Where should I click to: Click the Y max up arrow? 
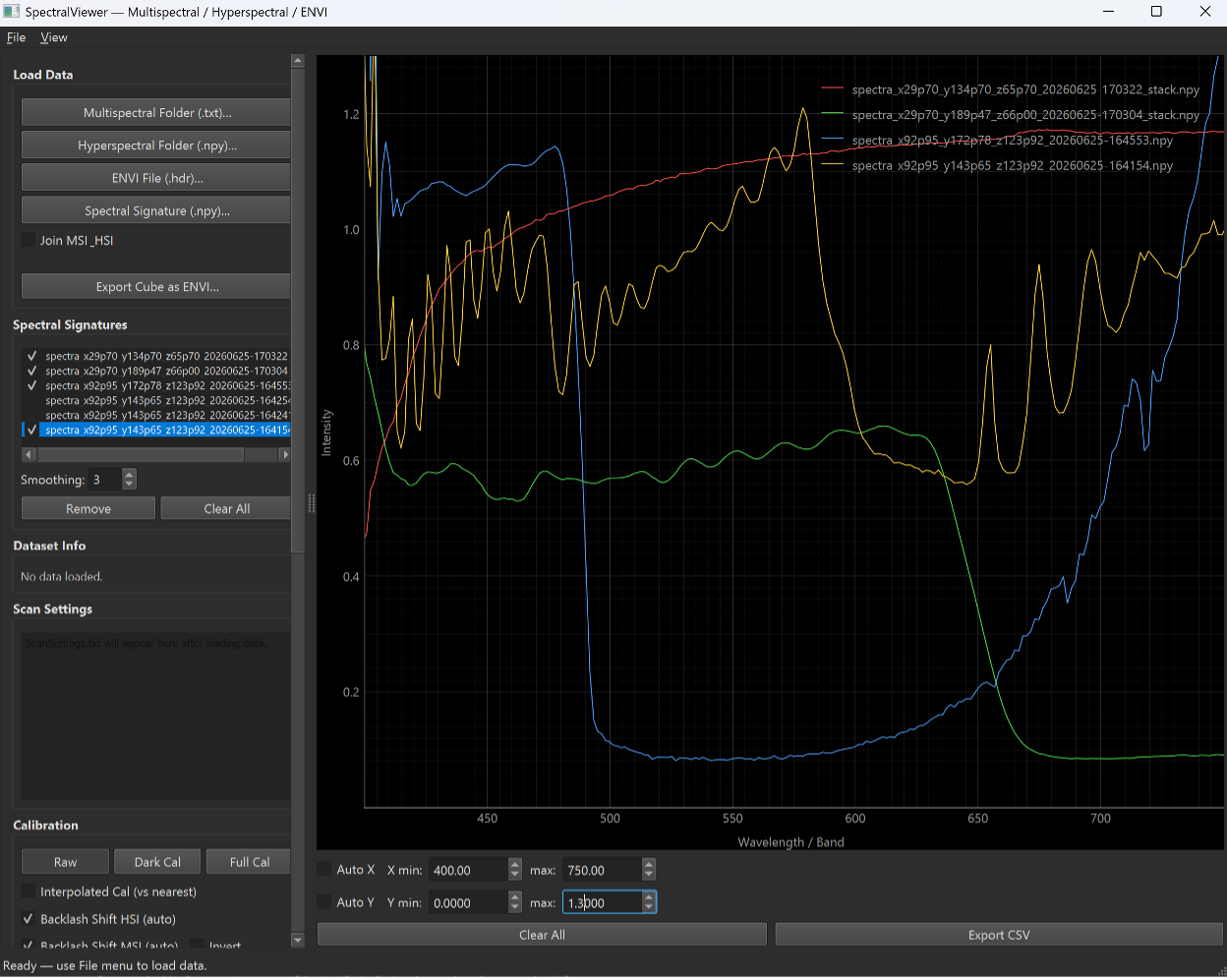pos(649,896)
